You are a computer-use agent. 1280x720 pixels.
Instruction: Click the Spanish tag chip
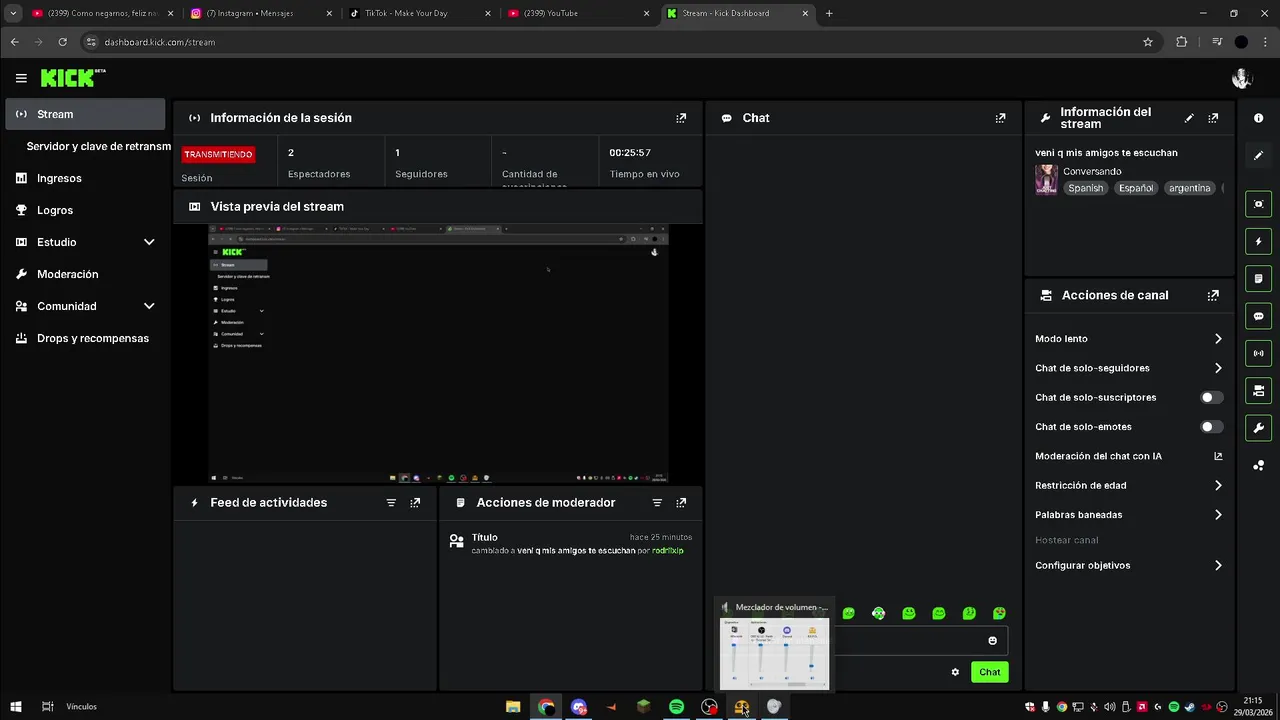pos(1085,188)
